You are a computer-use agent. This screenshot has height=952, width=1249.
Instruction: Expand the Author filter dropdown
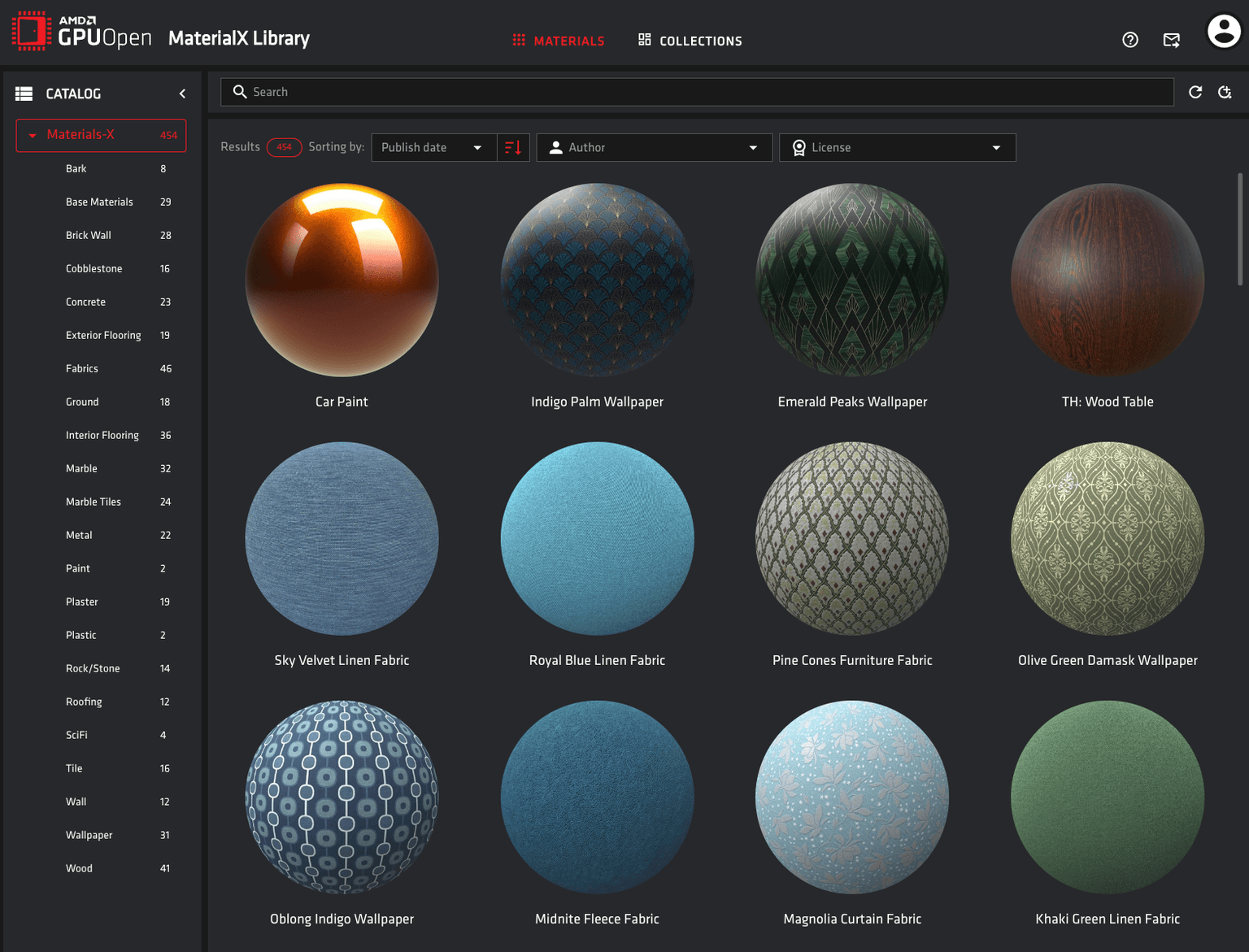point(654,147)
